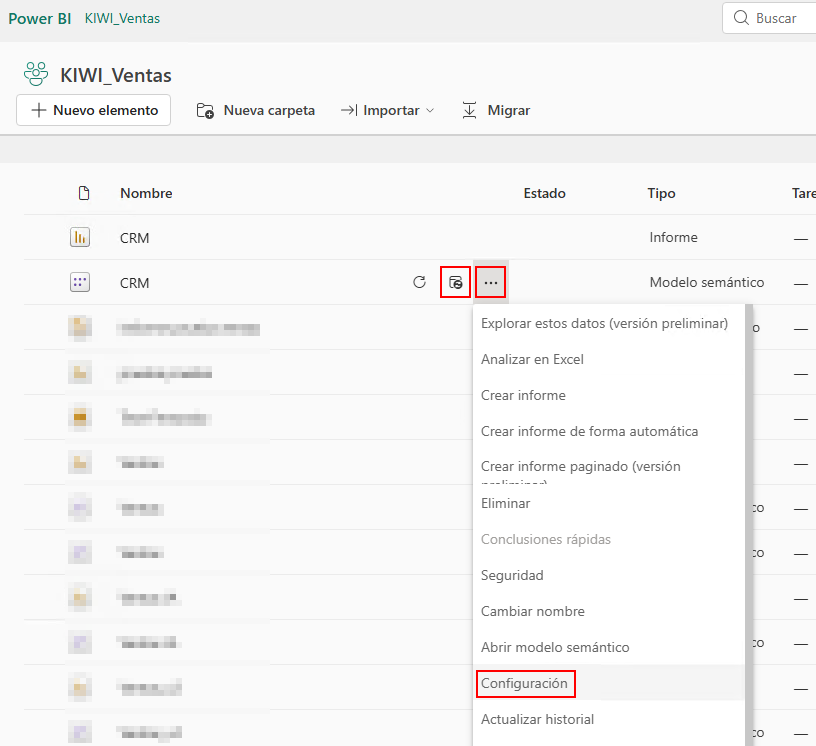Viewport: 816px width, 746px height.
Task: Select Configuración from the context menu
Action: click(x=524, y=684)
